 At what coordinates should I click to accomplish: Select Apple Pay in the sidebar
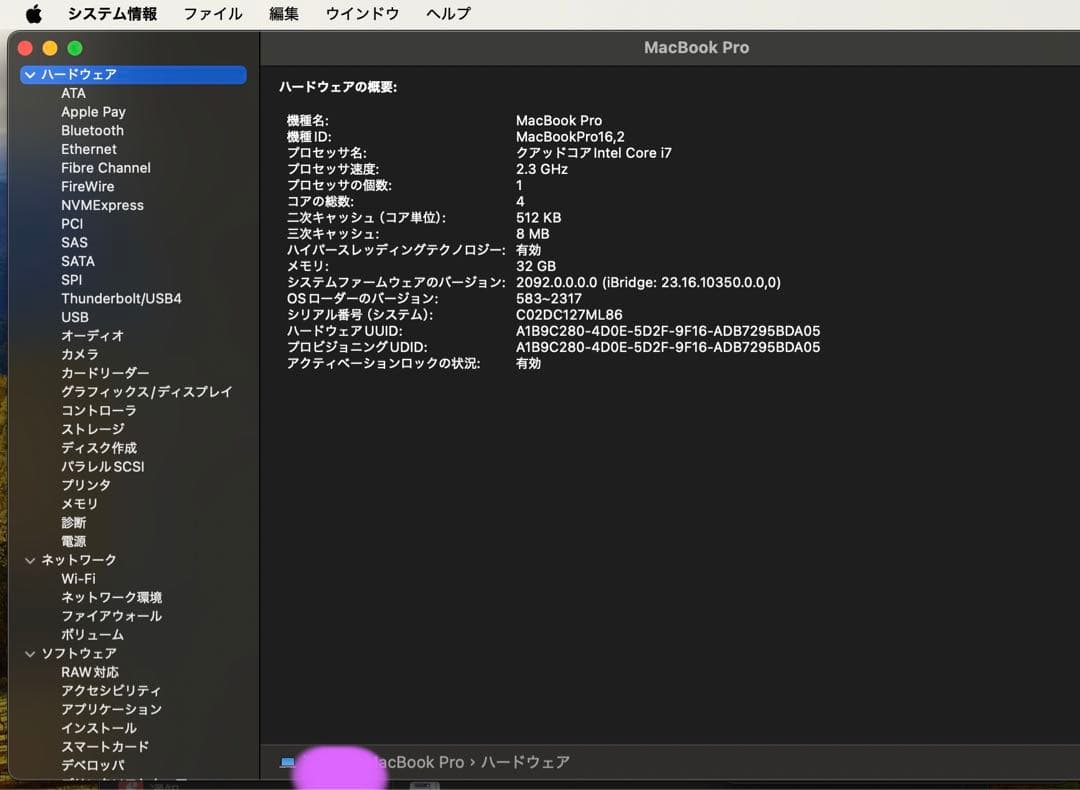pos(93,112)
